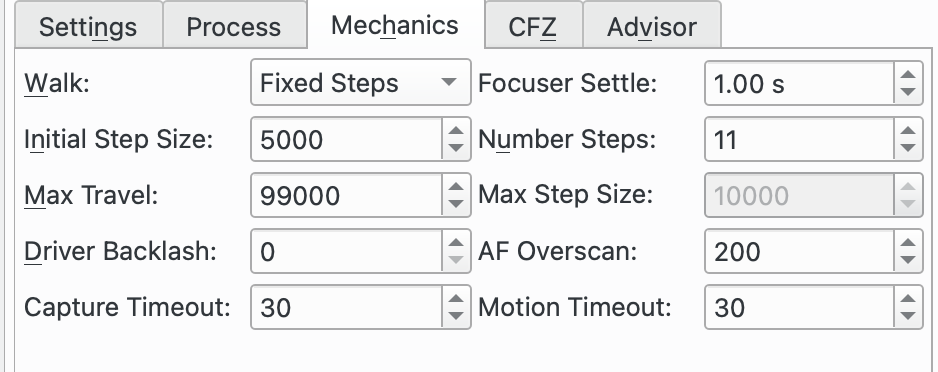Decrease Motion Timeout with down arrow
This screenshot has height=372, width=938.
click(908, 316)
